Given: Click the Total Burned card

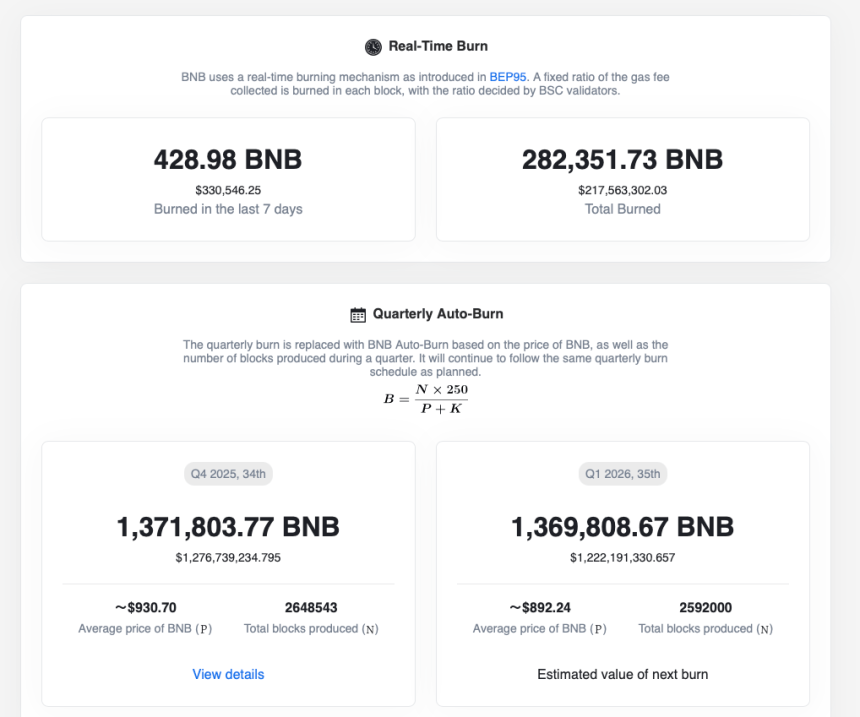Looking at the screenshot, I should tap(622, 209).
